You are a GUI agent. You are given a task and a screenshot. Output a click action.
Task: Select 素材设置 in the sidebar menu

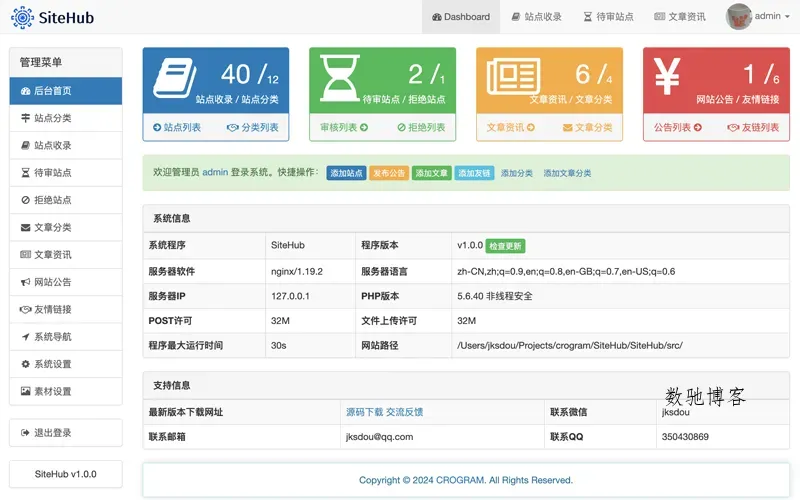click(66, 391)
